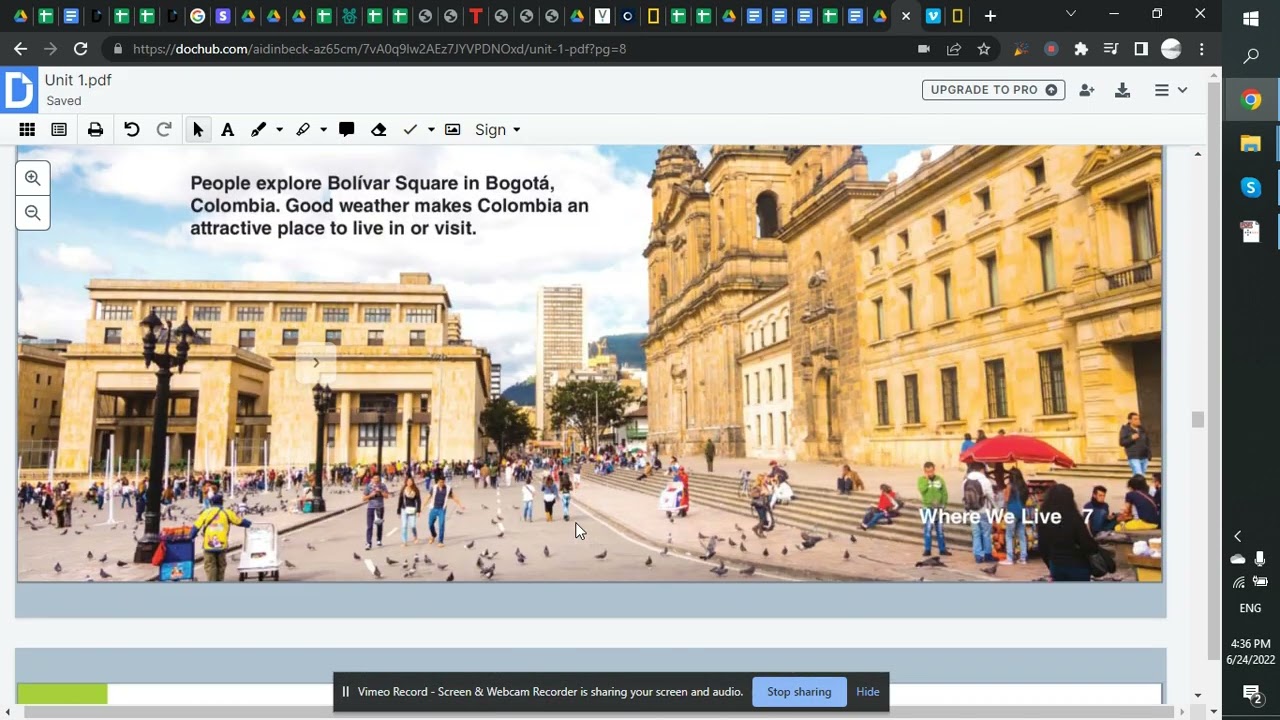Click the Bolívar Square photo page

tap(590, 364)
